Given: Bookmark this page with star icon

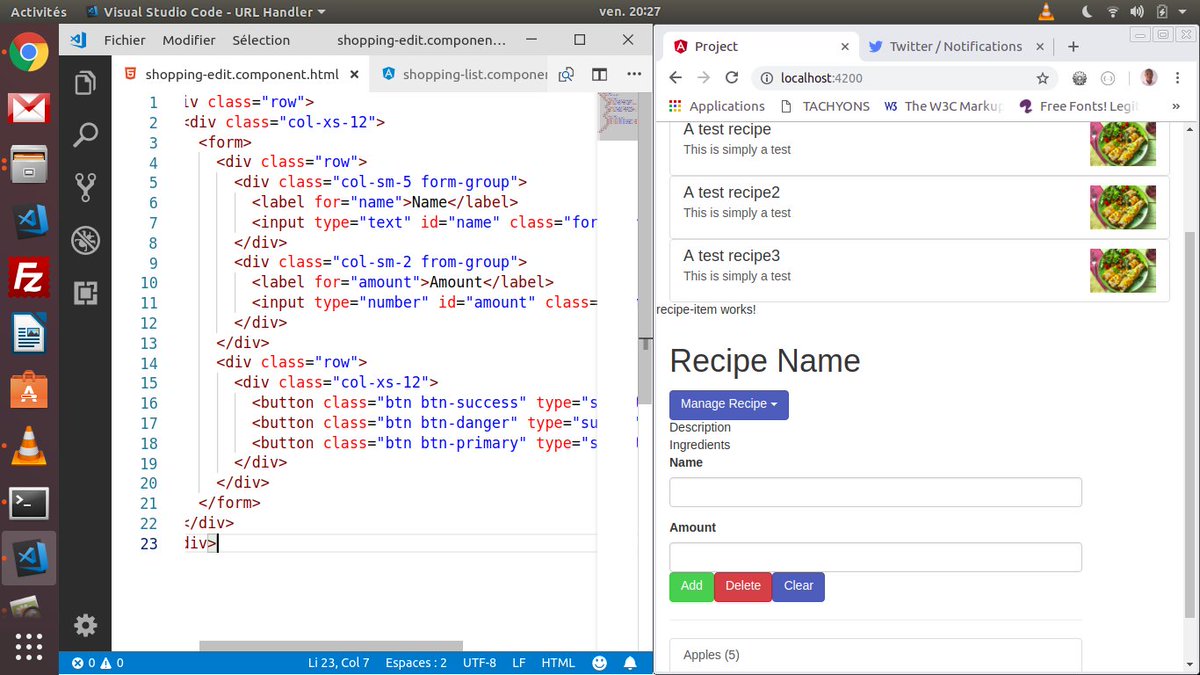Looking at the screenshot, I should [1042, 78].
